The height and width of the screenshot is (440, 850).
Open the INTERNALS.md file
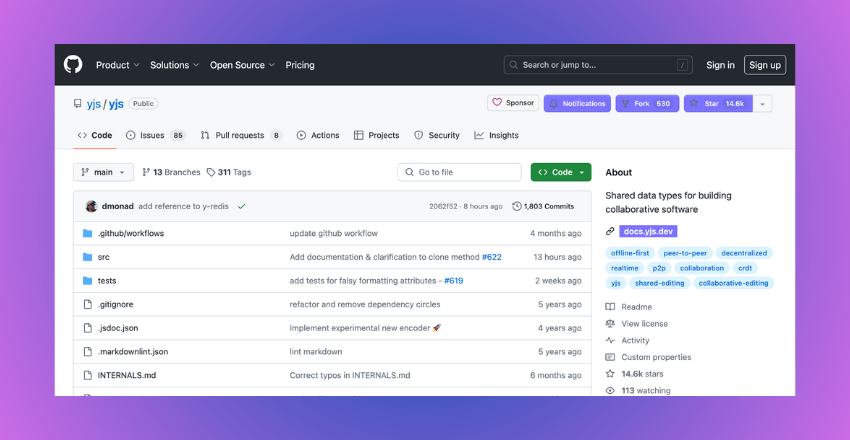click(127, 376)
